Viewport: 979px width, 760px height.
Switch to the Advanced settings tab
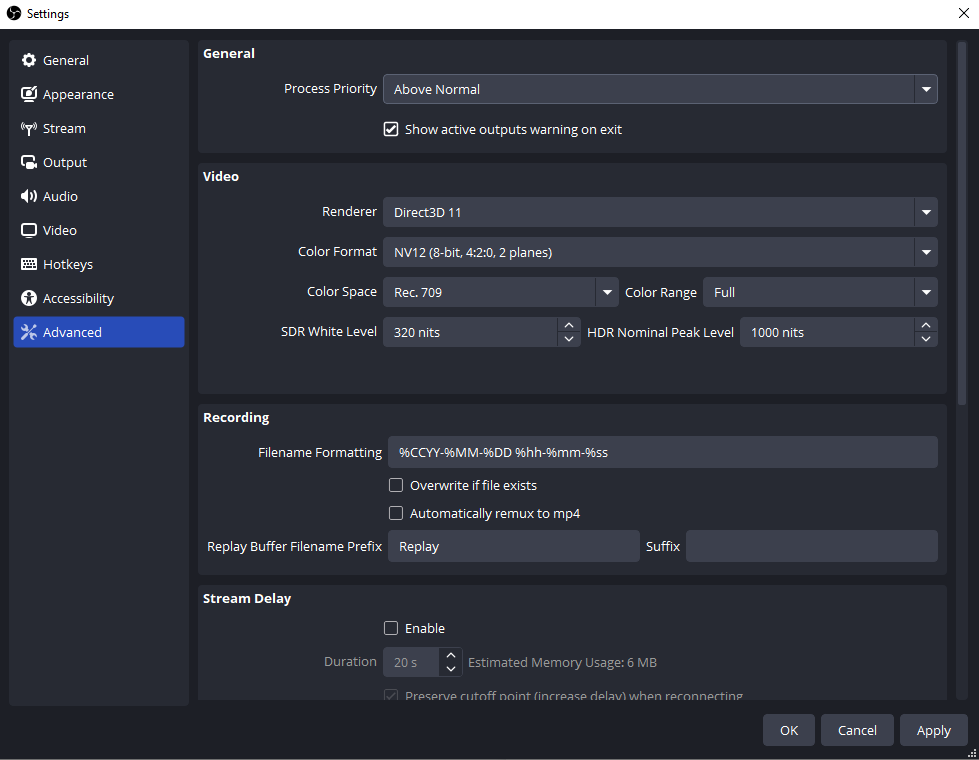[x=70, y=332]
